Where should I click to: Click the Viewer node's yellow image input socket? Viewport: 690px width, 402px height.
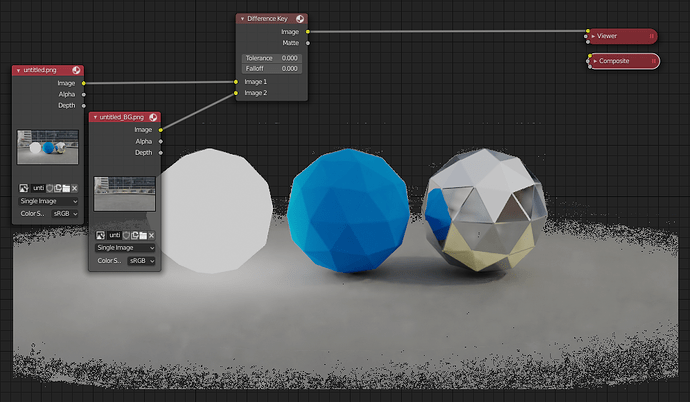point(587,31)
